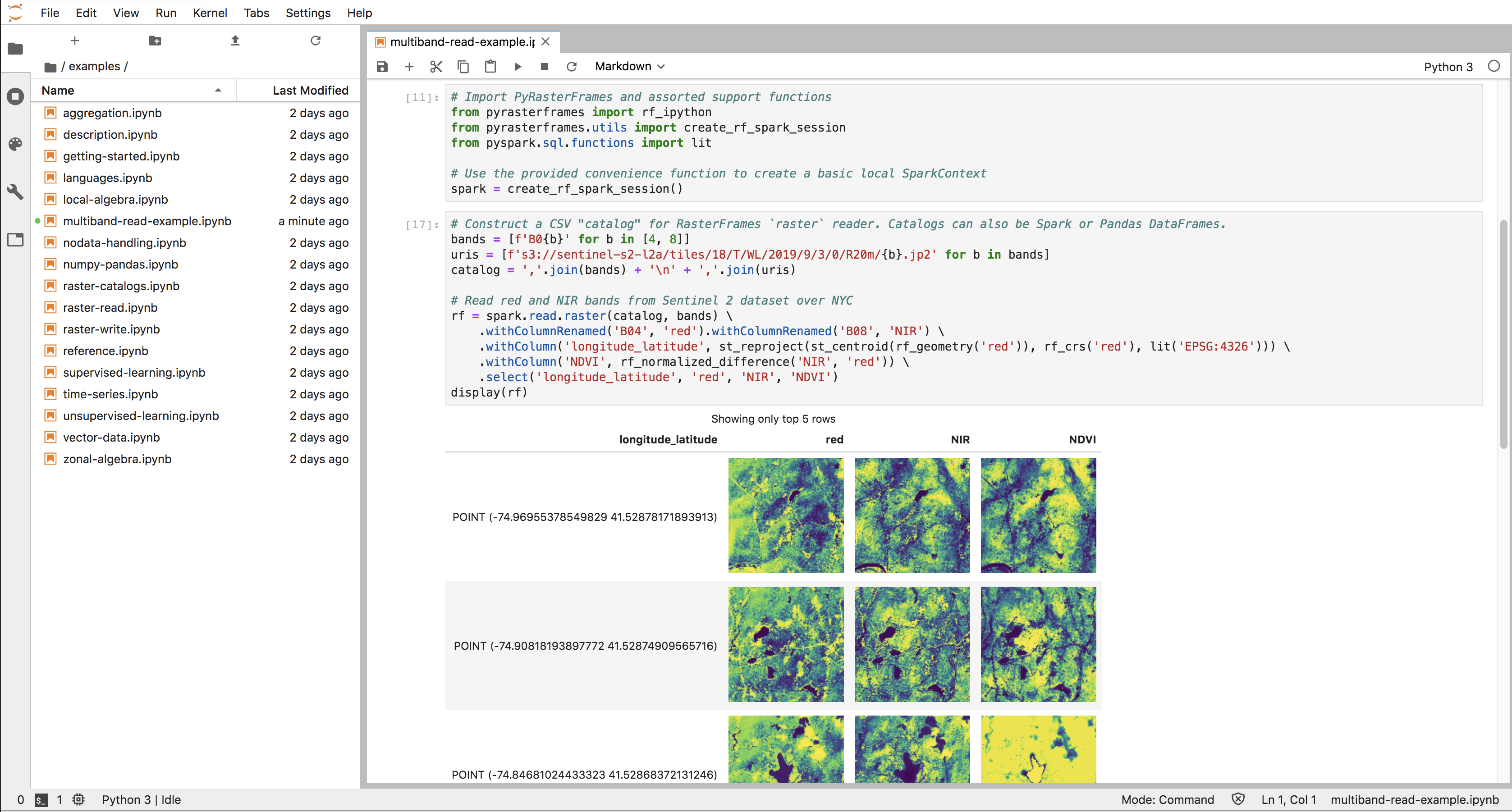
Task: Open Running Terminals and Kernels sidebar
Action: point(15,96)
